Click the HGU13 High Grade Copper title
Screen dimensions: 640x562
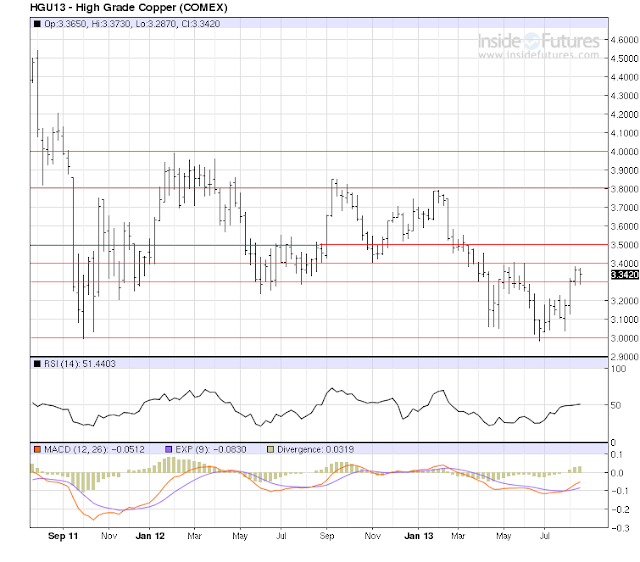pyautogui.click(x=129, y=7)
